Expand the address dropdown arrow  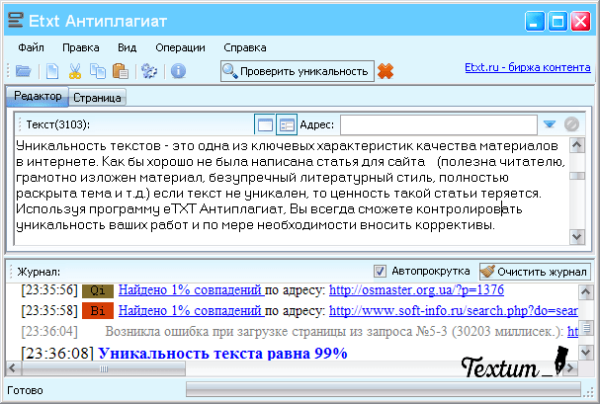tap(549, 124)
